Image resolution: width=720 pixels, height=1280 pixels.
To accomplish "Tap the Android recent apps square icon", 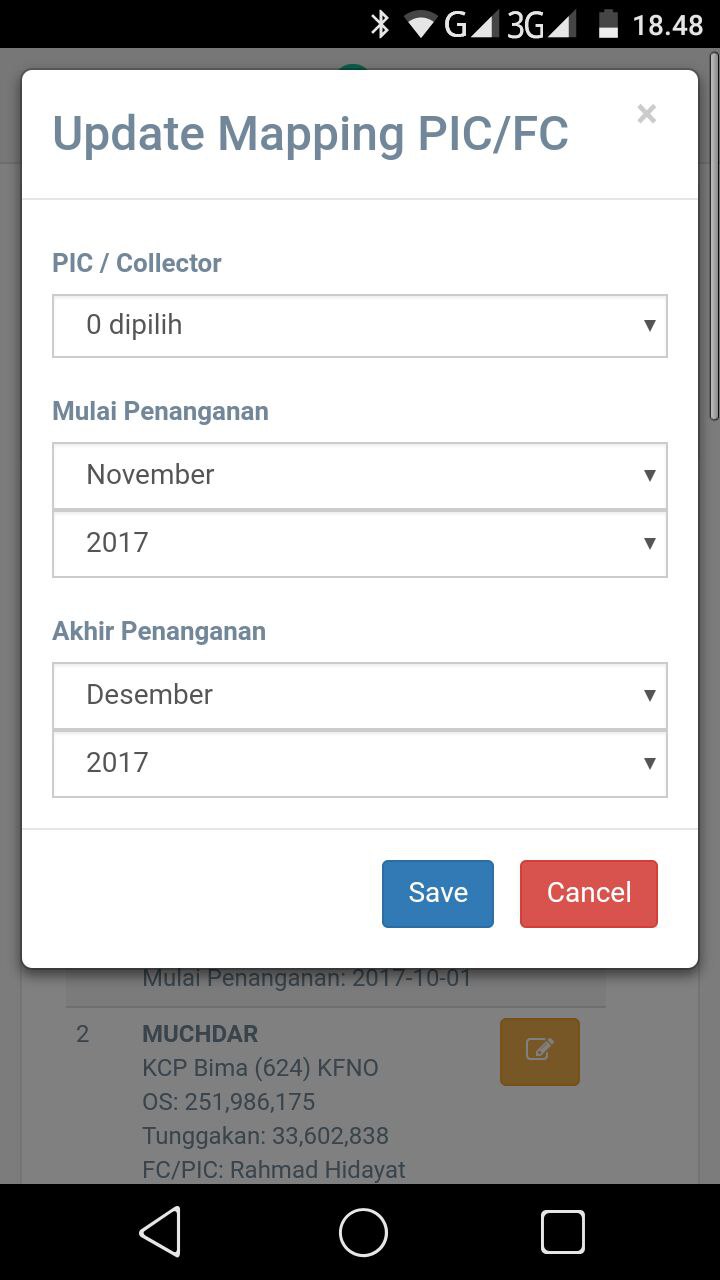I will pos(562,1231).
